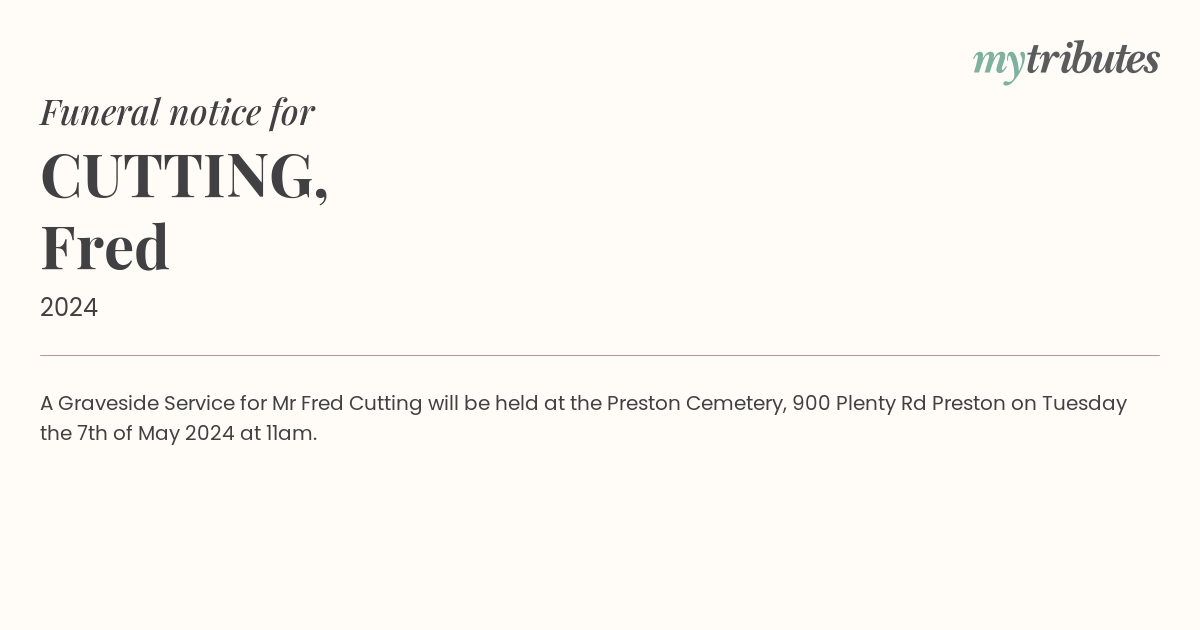
Task: Click the mytributes logo
Action: pos(1066,61)
